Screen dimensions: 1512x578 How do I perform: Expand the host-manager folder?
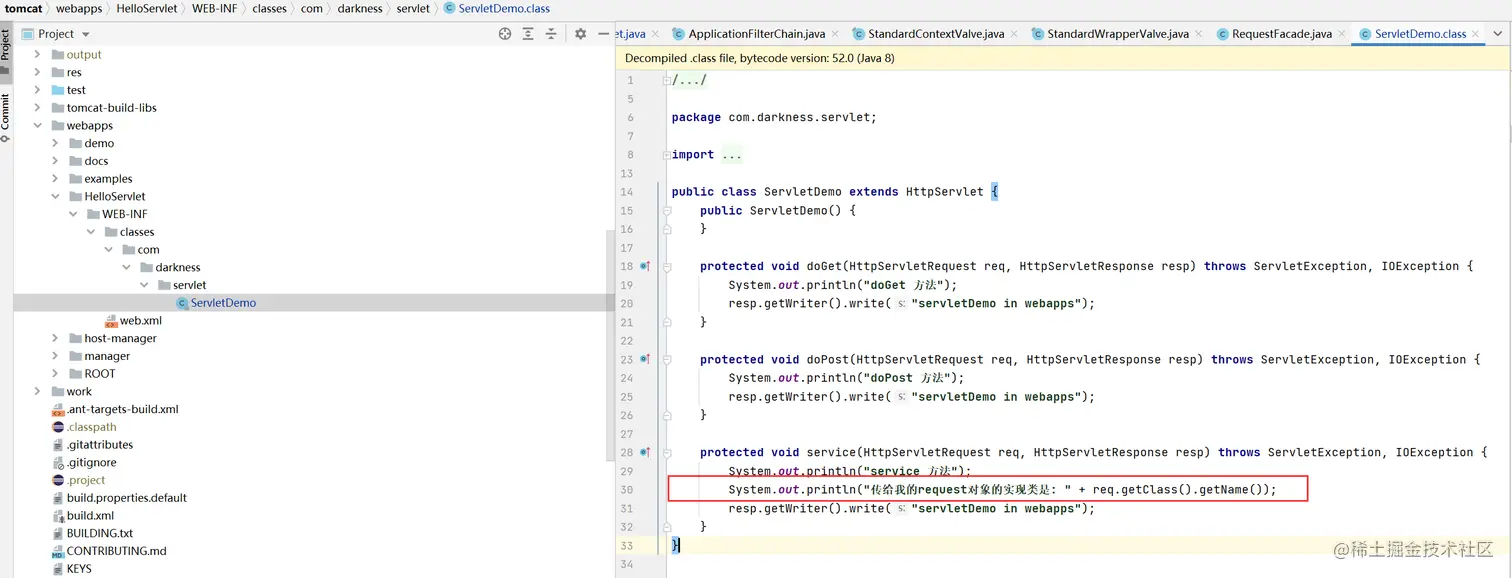56,338
